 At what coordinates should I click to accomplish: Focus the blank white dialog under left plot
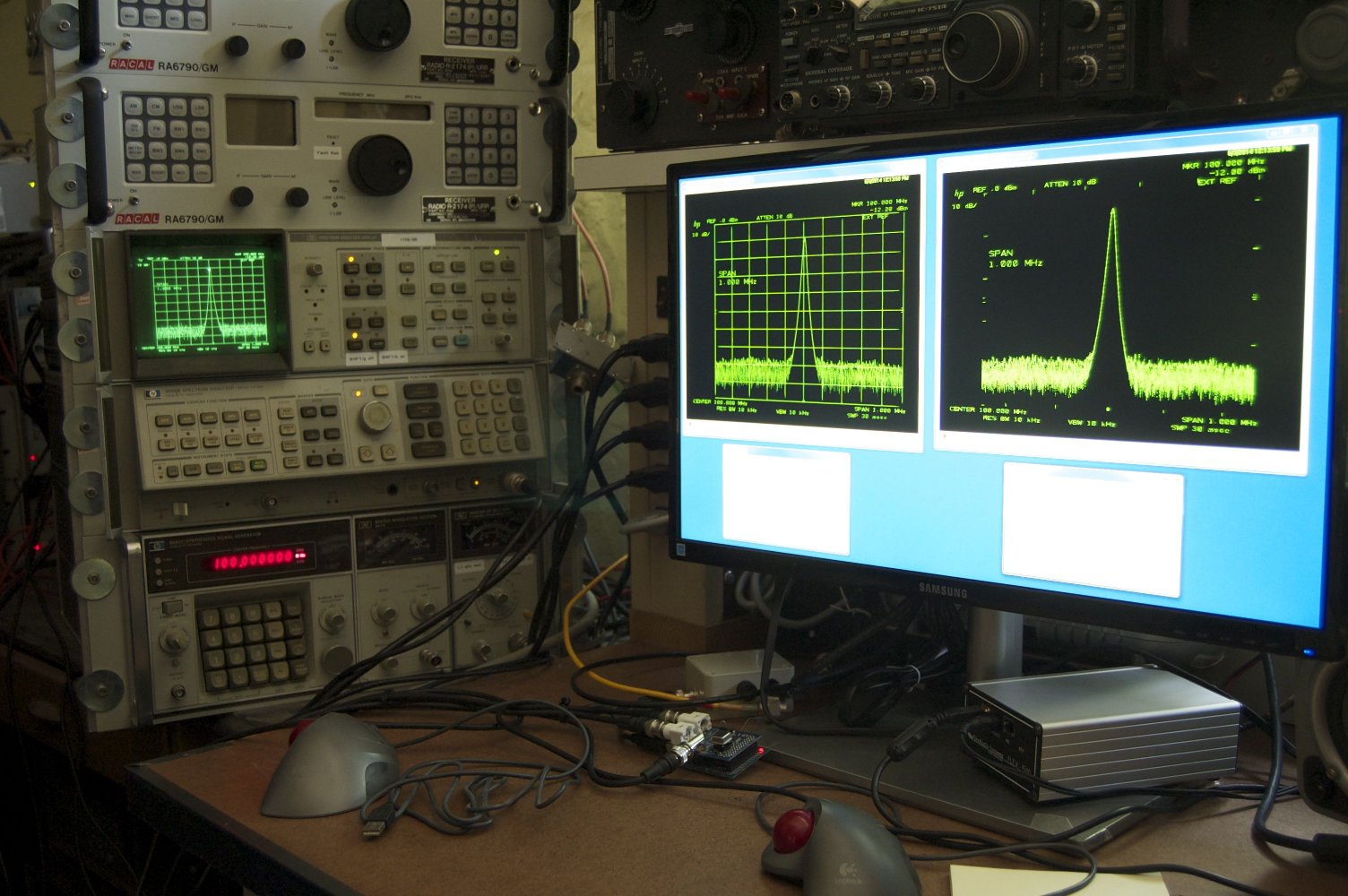pyautogui.click(x=785, y=502)
